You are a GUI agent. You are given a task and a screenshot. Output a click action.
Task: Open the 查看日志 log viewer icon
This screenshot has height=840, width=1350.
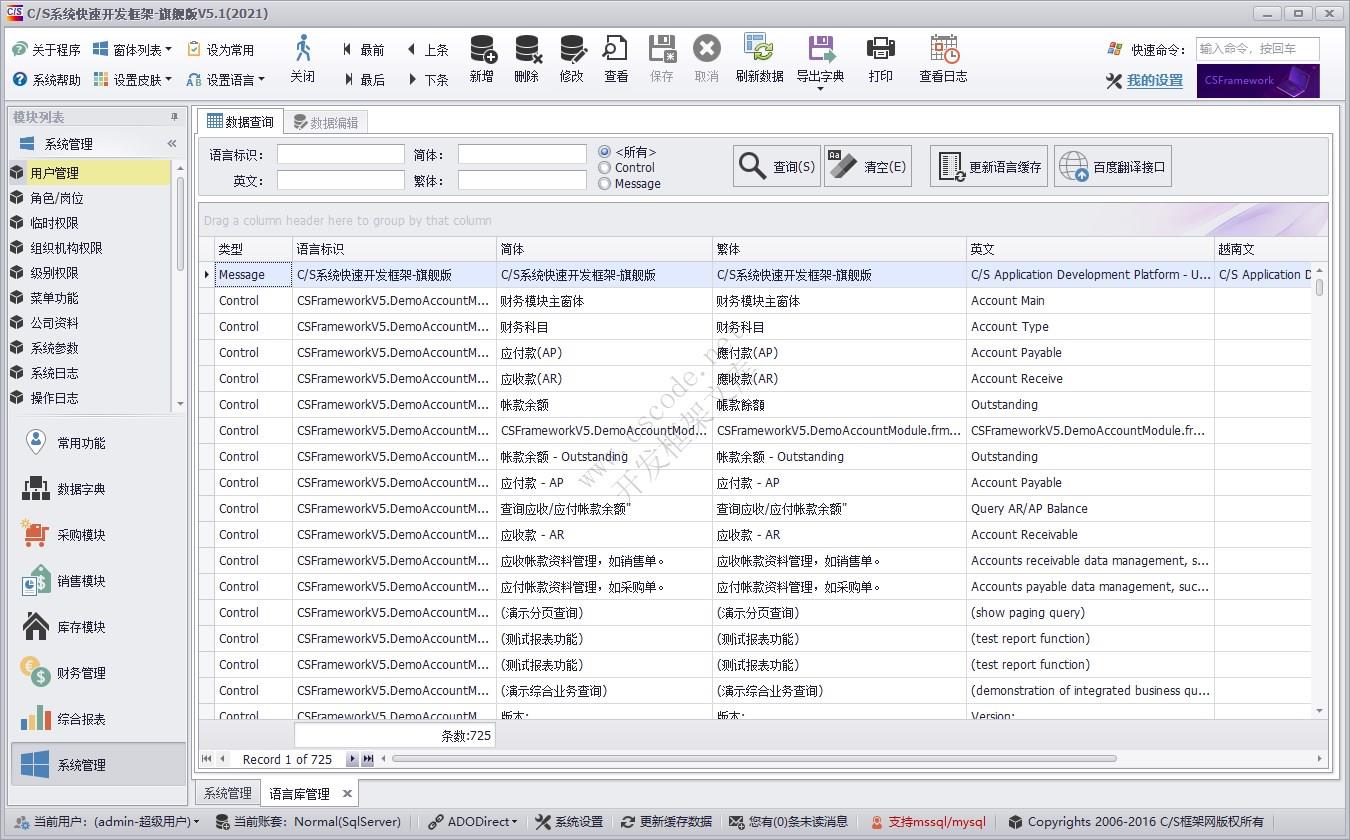(x=941, y=60)
